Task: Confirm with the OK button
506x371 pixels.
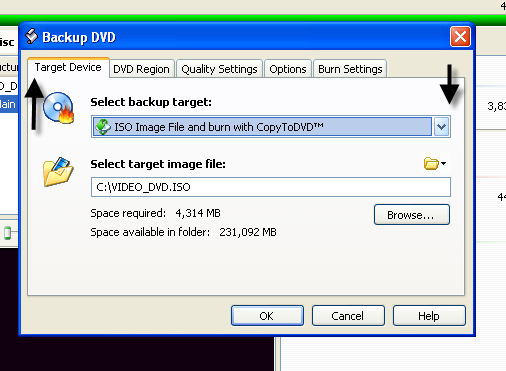Action: click(267, 316)
